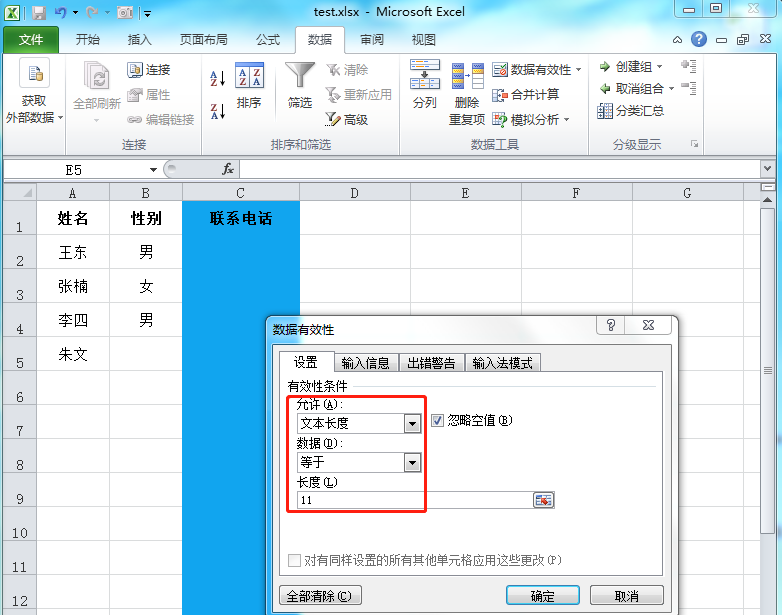Open customize quick access toolbar dropdown
The height and width of the screenshot is (615, 782).
coord(148,13)
